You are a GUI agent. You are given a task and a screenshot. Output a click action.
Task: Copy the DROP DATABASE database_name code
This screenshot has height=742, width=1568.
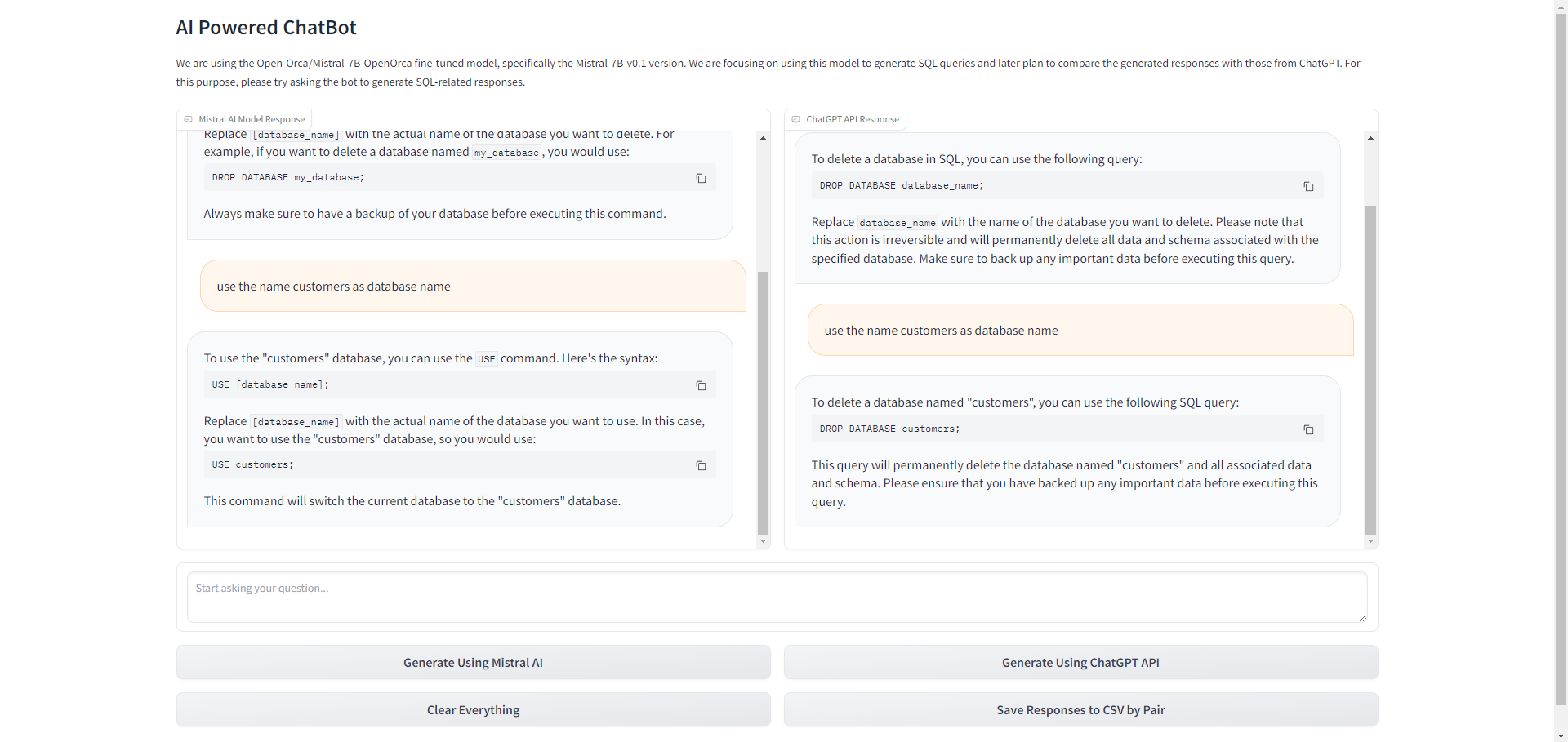pyautogui.click(x=1308, y=186)
